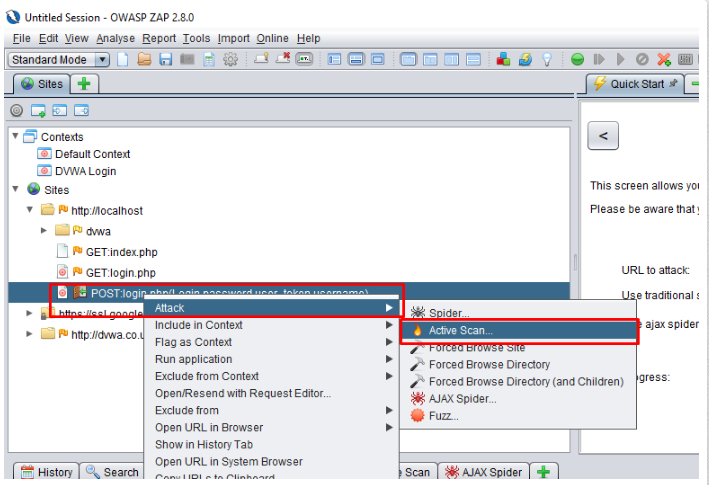Add a new tab beside the Sites tab

click(x=84, y=84)
